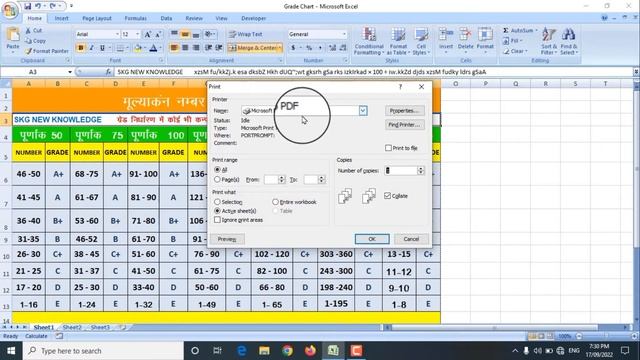Open Cell Styles gallery
Viewport: 640px width, 360px height.
[x=421, y=42]
